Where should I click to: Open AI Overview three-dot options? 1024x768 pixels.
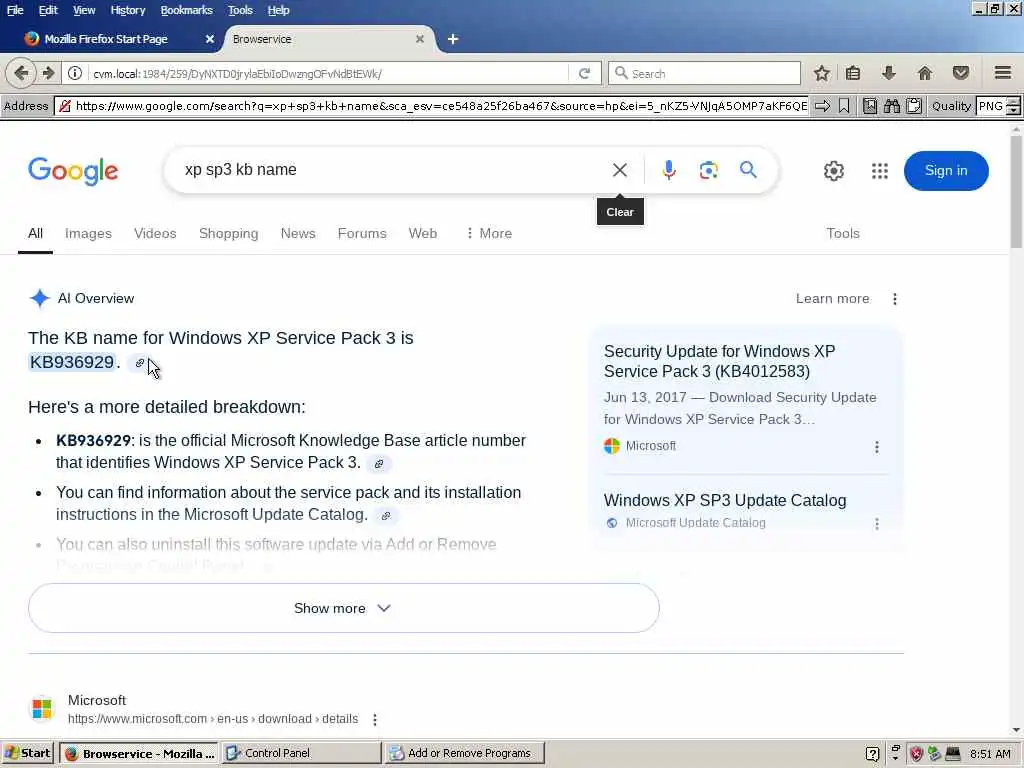point(895,299)
